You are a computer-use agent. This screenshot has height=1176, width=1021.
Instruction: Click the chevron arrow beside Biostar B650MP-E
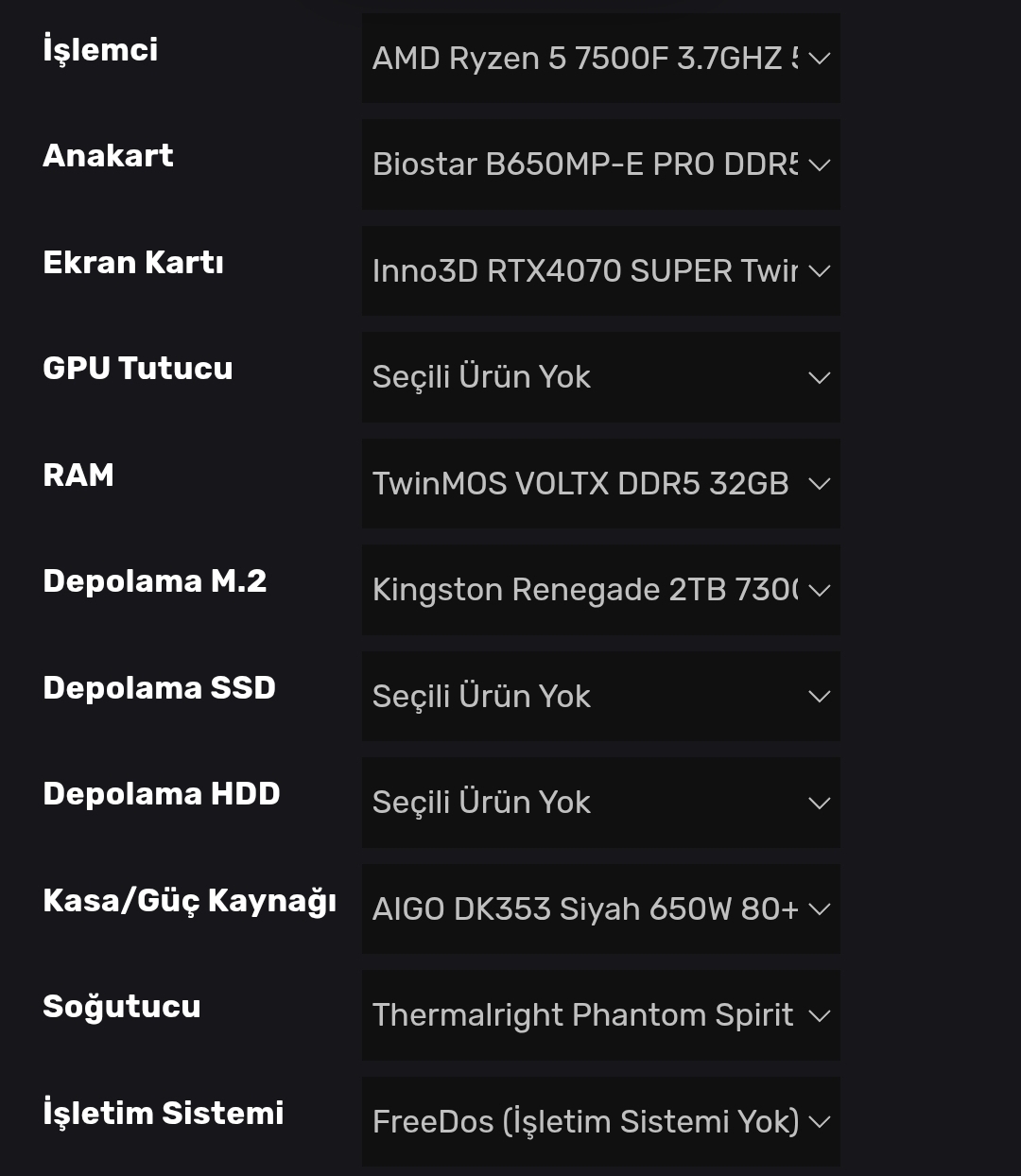click(x=820, y=164)
